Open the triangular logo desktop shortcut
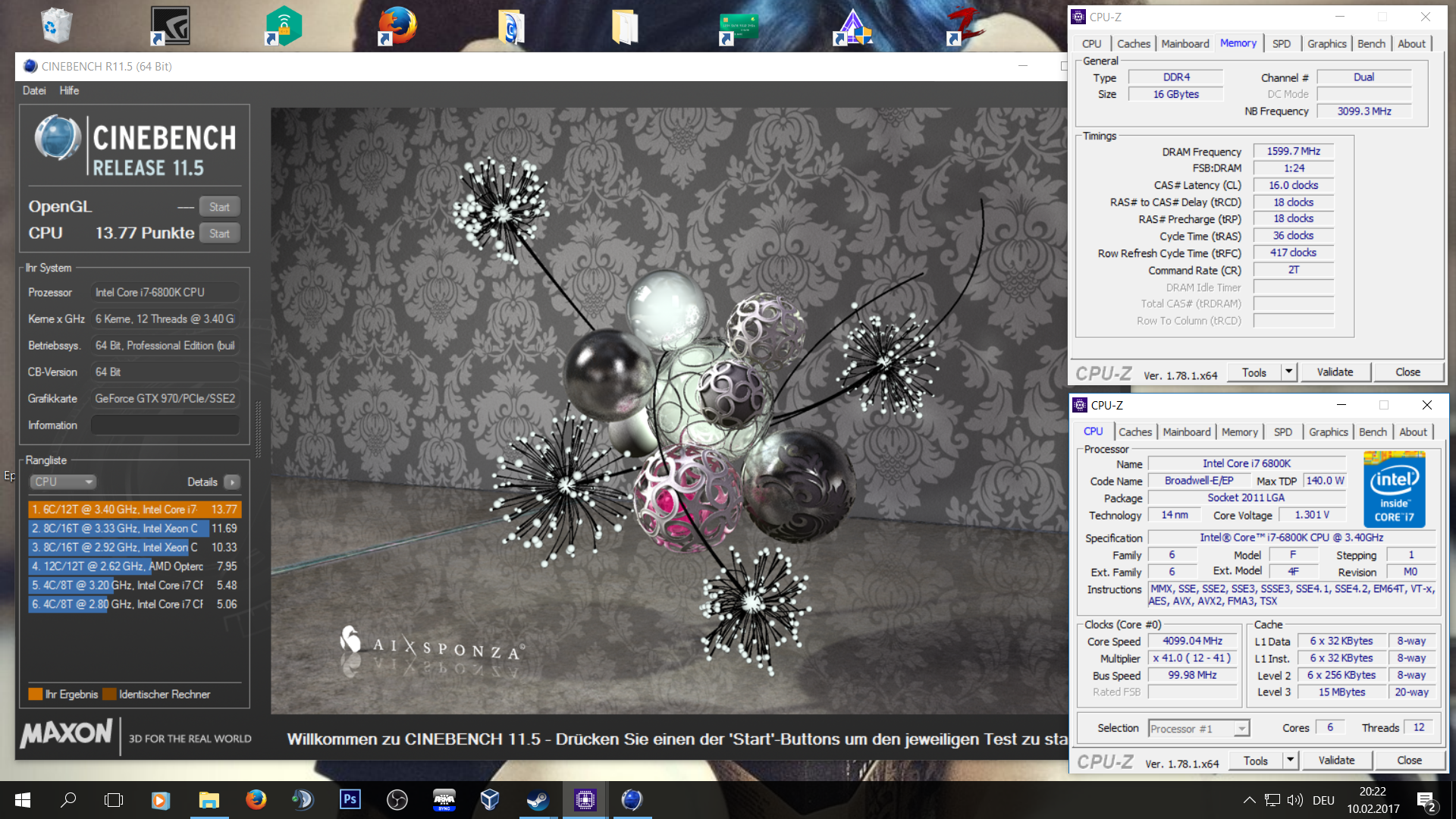1456x819 pixels. [852, 27]
